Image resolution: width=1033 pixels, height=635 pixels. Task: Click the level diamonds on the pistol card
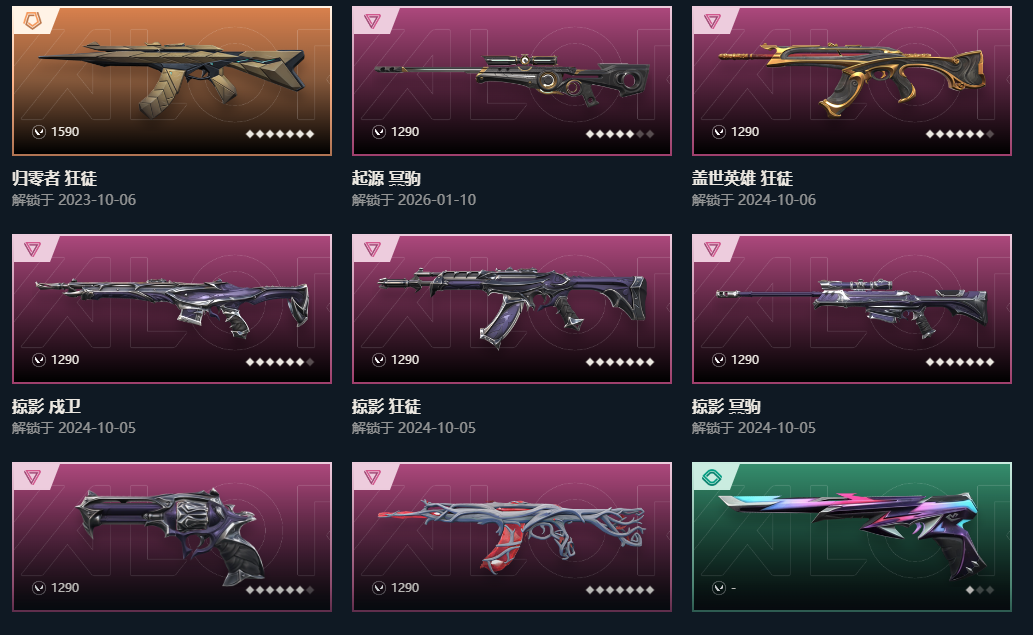pos(980,590)
